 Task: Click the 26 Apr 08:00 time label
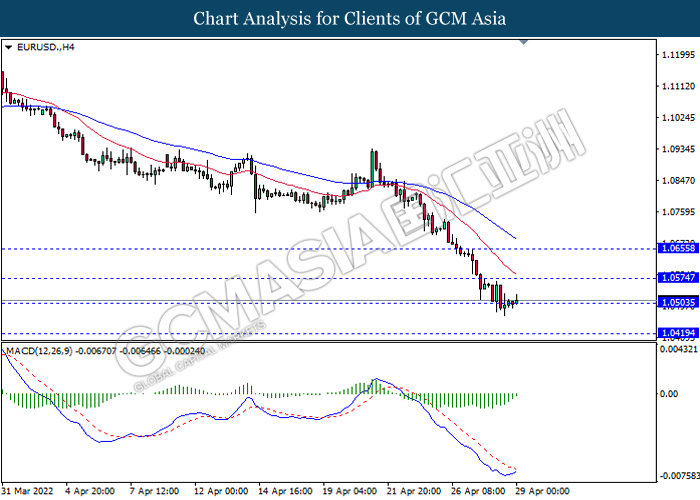coord(478,491)
